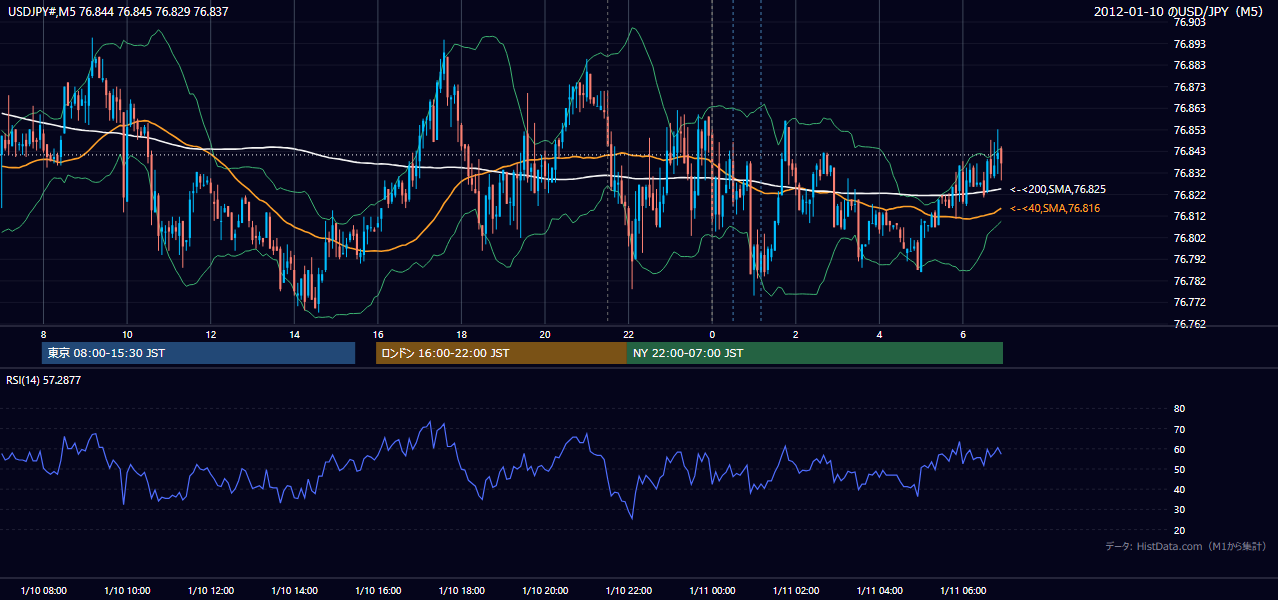Click the 1/10 10:00 bottom time label

pos(127,590)
